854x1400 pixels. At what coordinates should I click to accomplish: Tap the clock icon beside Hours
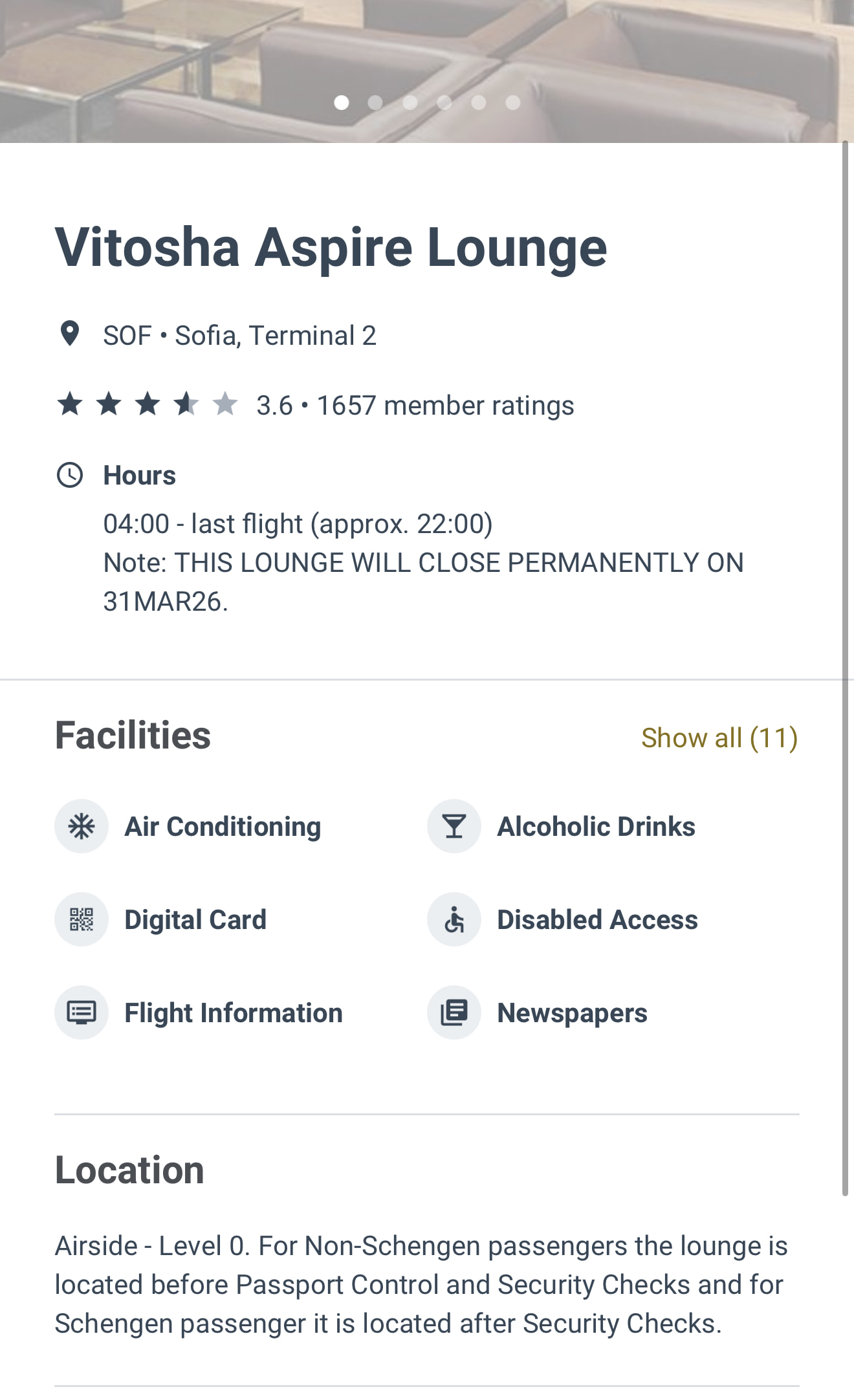coord(70,475)
